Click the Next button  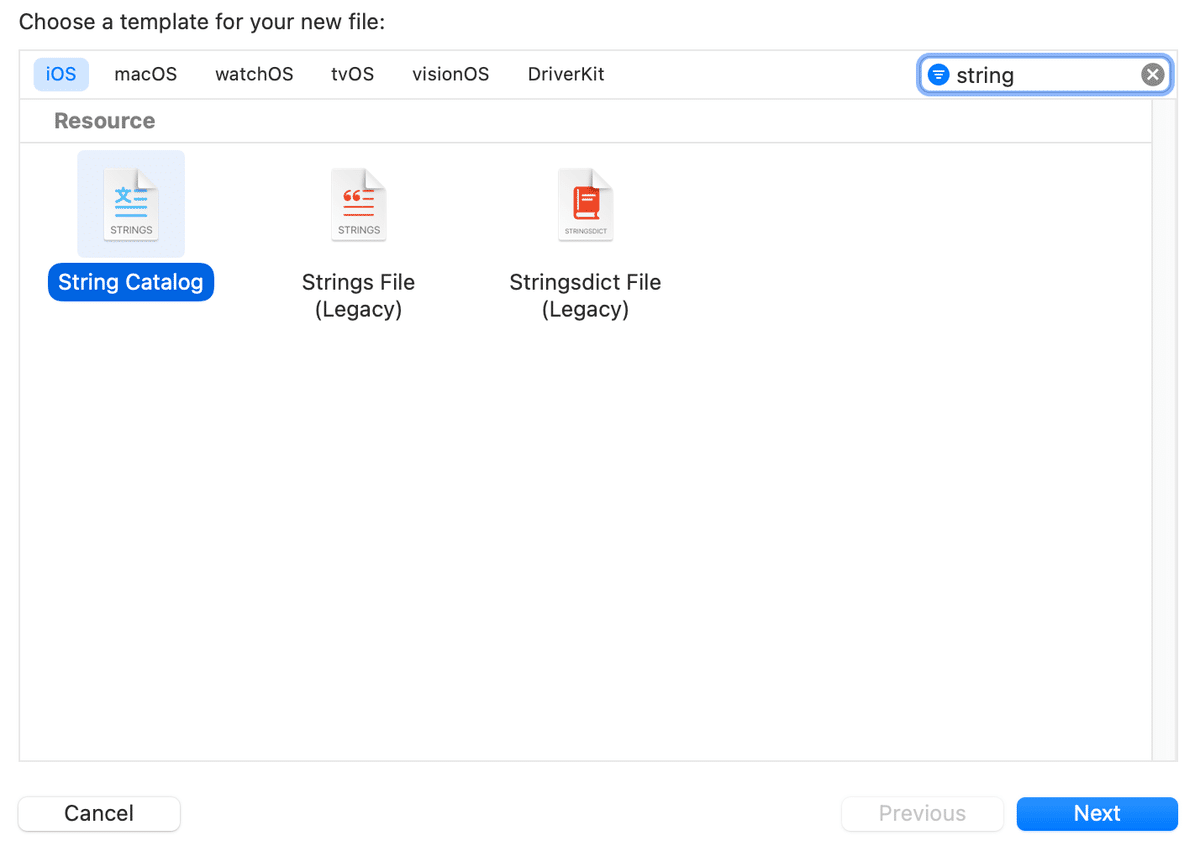1097,814
